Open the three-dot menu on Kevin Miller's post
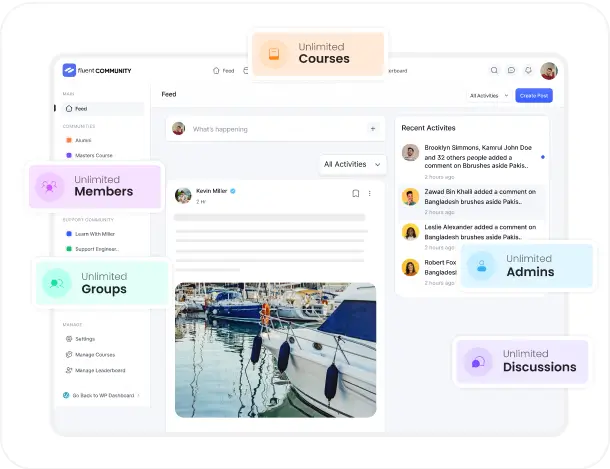 coord(370,193)
